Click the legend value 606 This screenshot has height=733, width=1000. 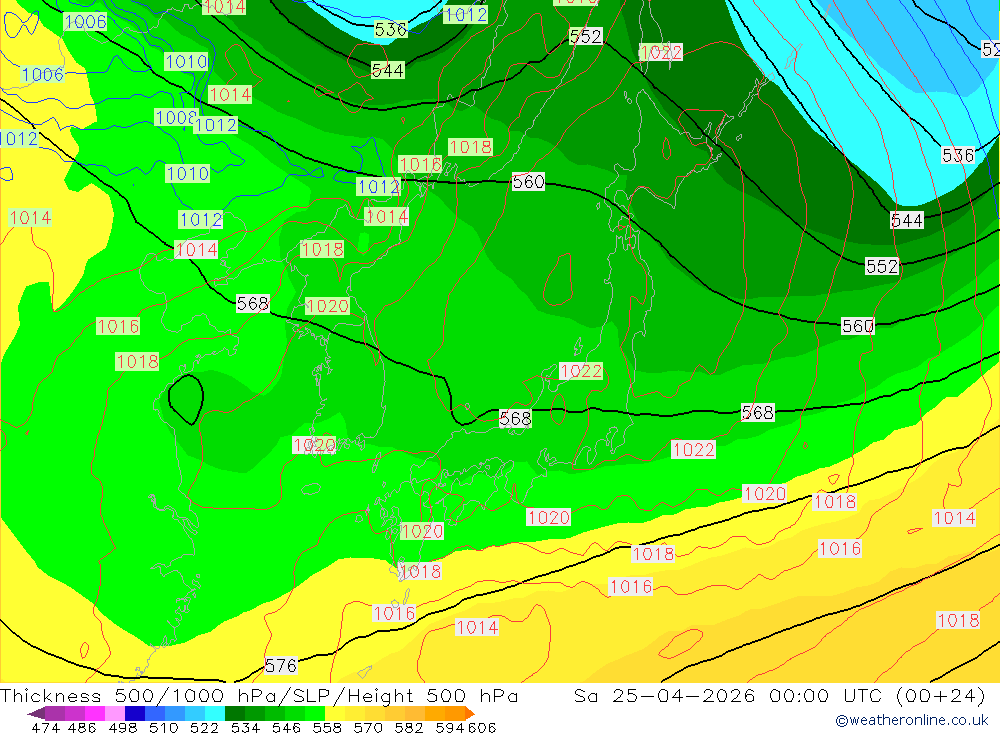[x=482, y=727]
